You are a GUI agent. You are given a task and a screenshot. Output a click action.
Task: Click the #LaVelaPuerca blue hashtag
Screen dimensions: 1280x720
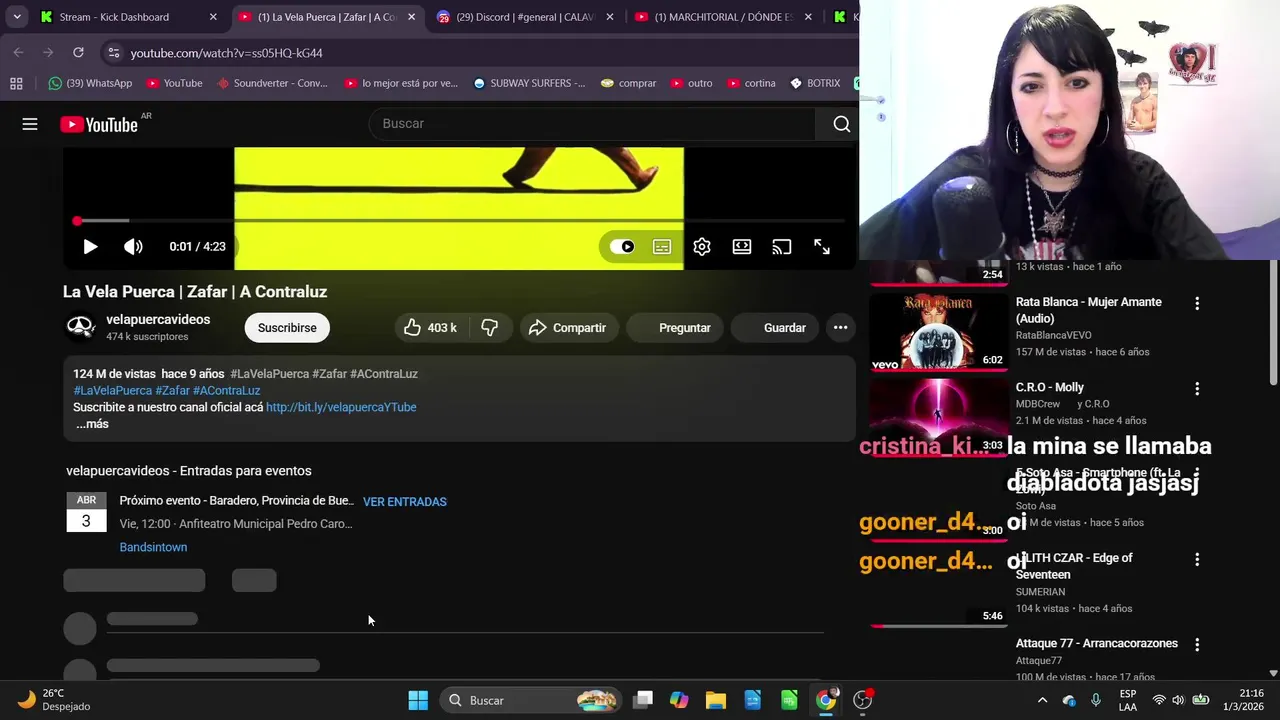[x=113, y=391]
